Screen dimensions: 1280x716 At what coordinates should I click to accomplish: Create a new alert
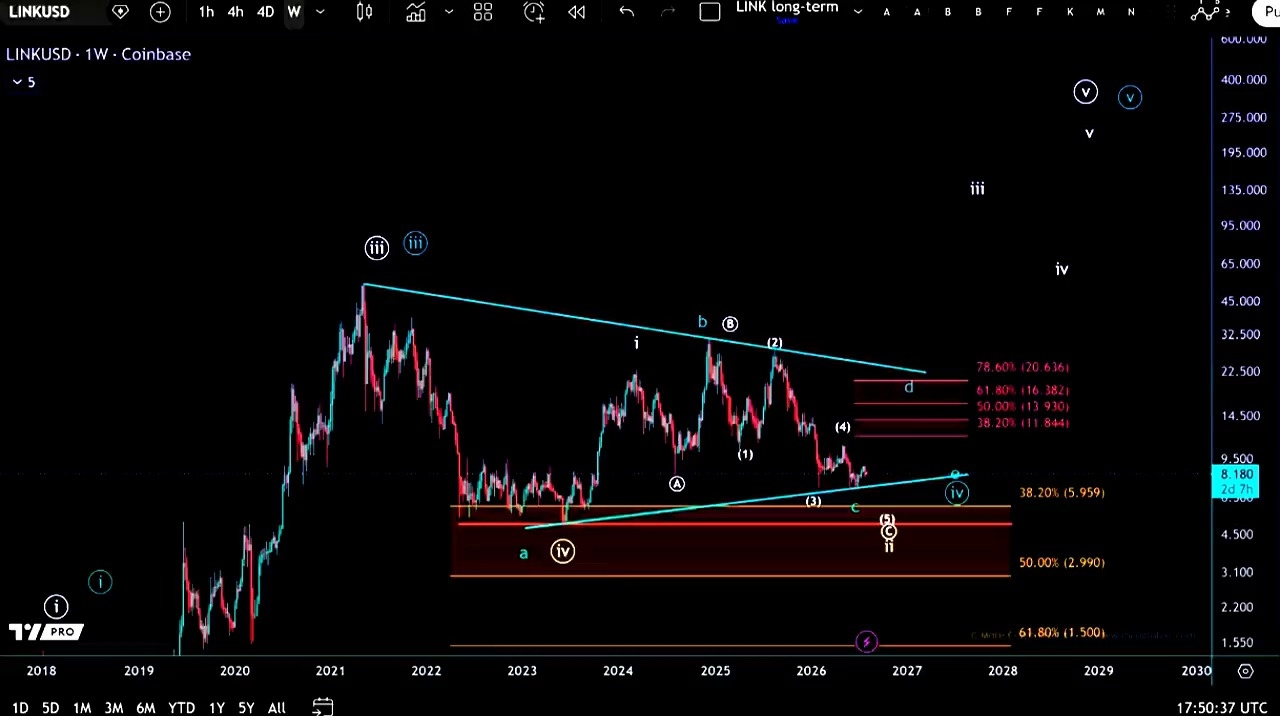(534, 12)
